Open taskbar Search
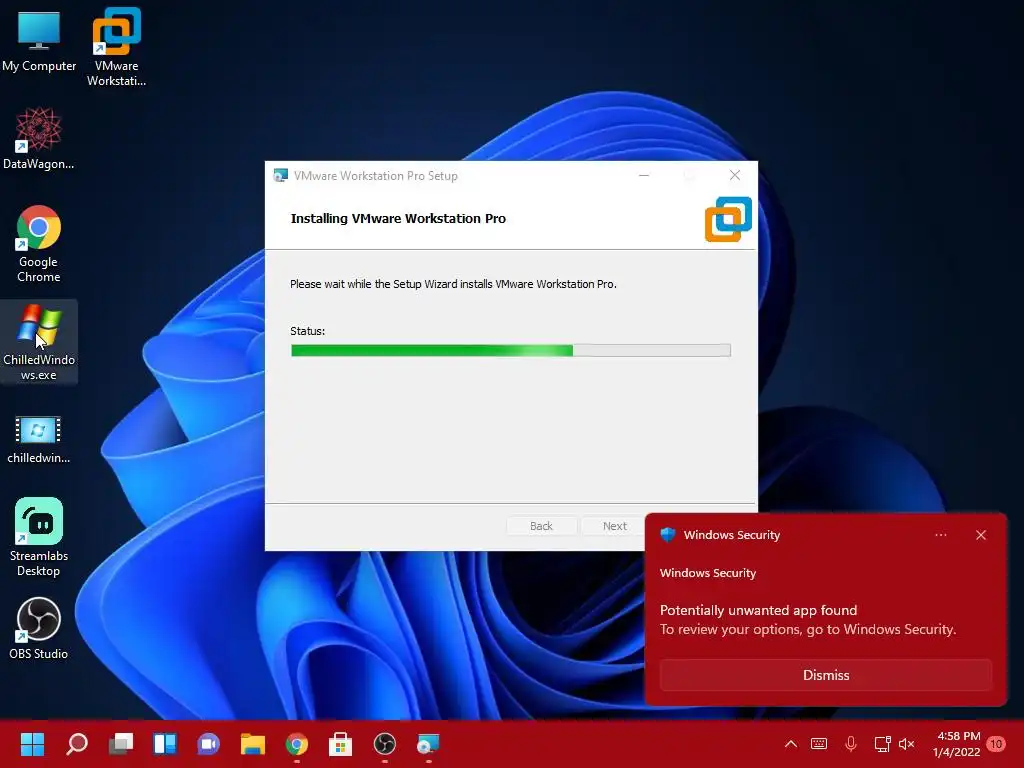The image size is (1024, 768). [x=77, y=744]
